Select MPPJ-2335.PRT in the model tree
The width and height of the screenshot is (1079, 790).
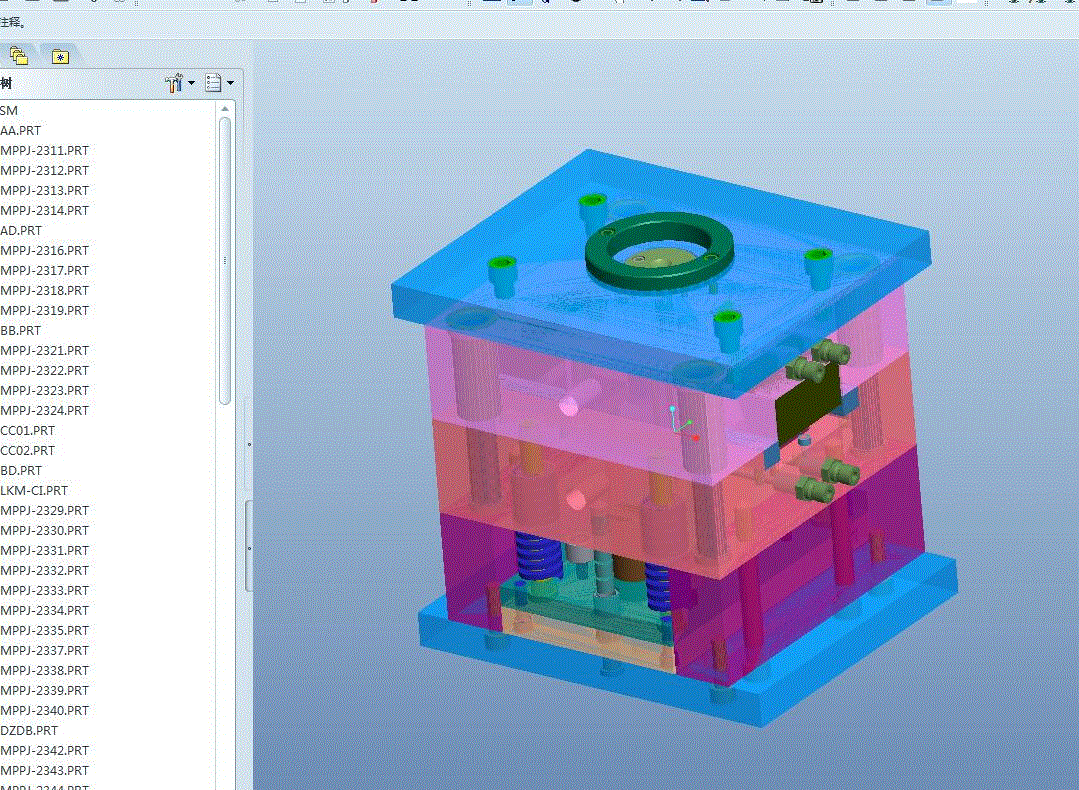(x=45, y=630)
